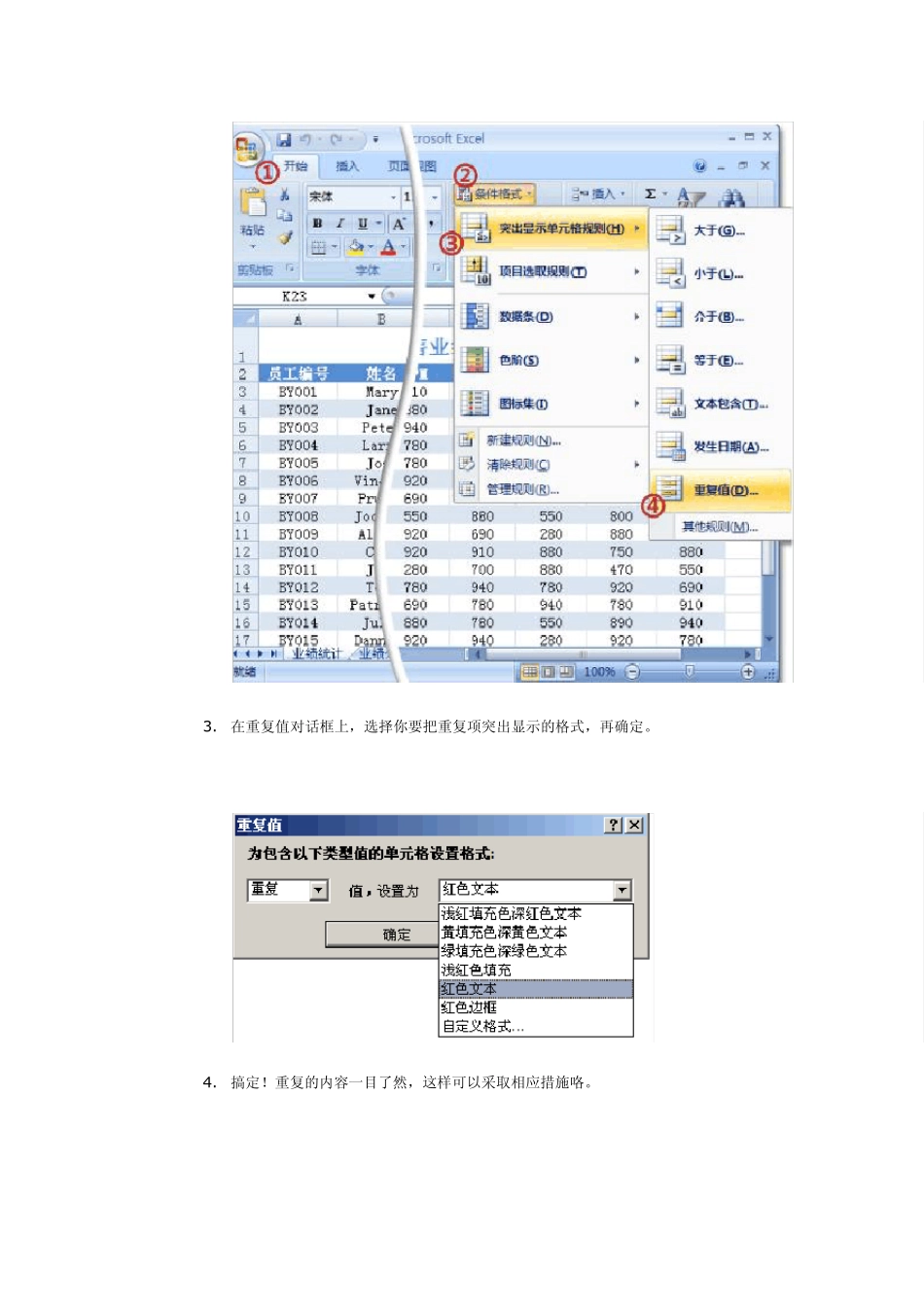Open the font name dropdown (宋体)
Image resolution: width=924 pixels, height=1307 pixels.
[x=394, y=196]
